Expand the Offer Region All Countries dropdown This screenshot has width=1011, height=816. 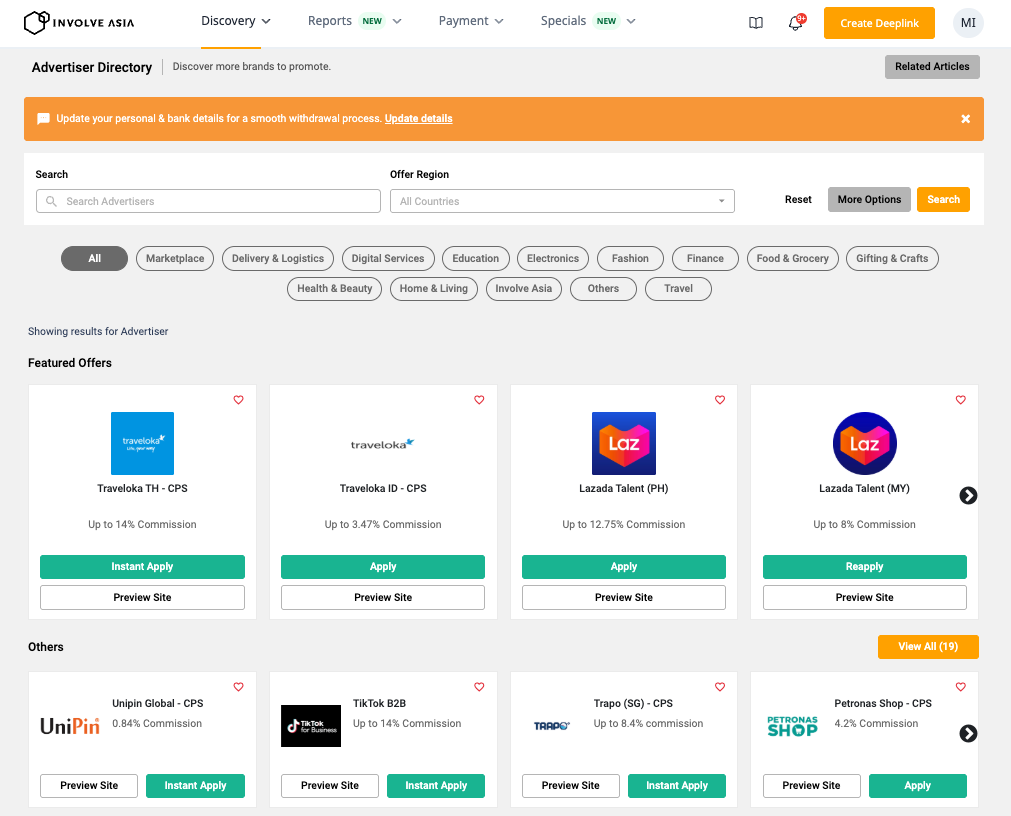point(562,201)
